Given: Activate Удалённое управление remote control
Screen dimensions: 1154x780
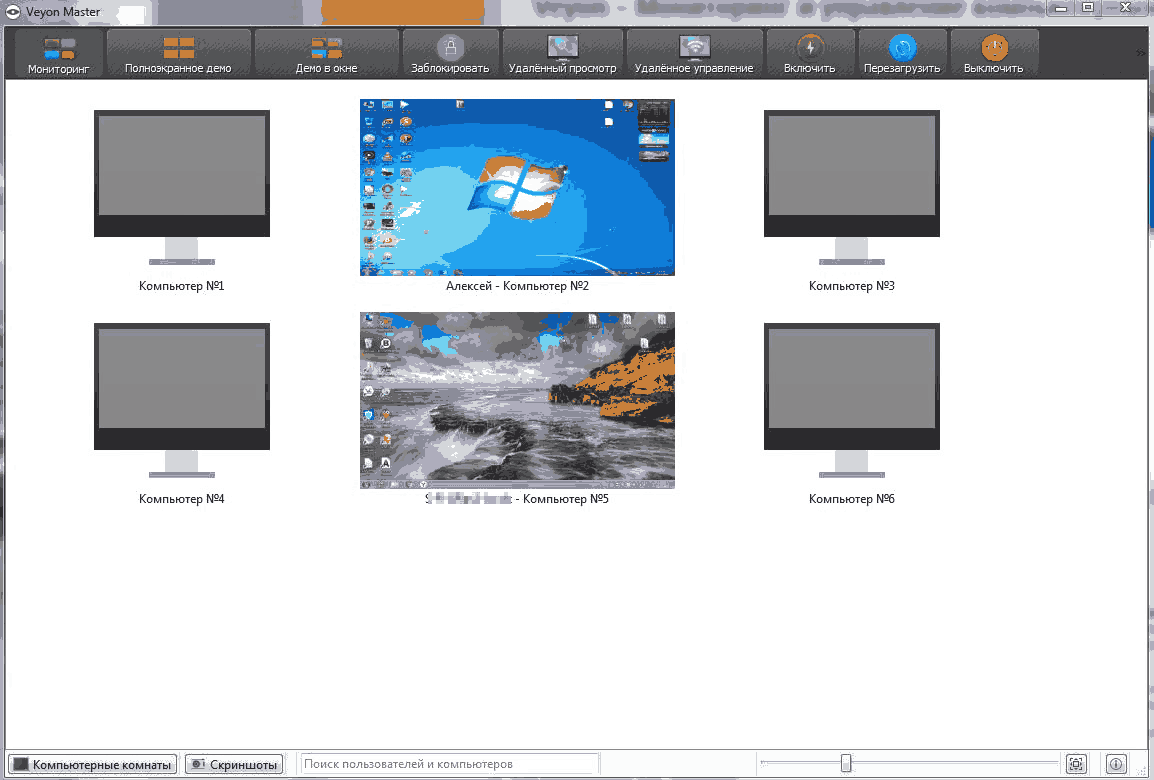Looking at the screenshot, I should tap(694, 53).
